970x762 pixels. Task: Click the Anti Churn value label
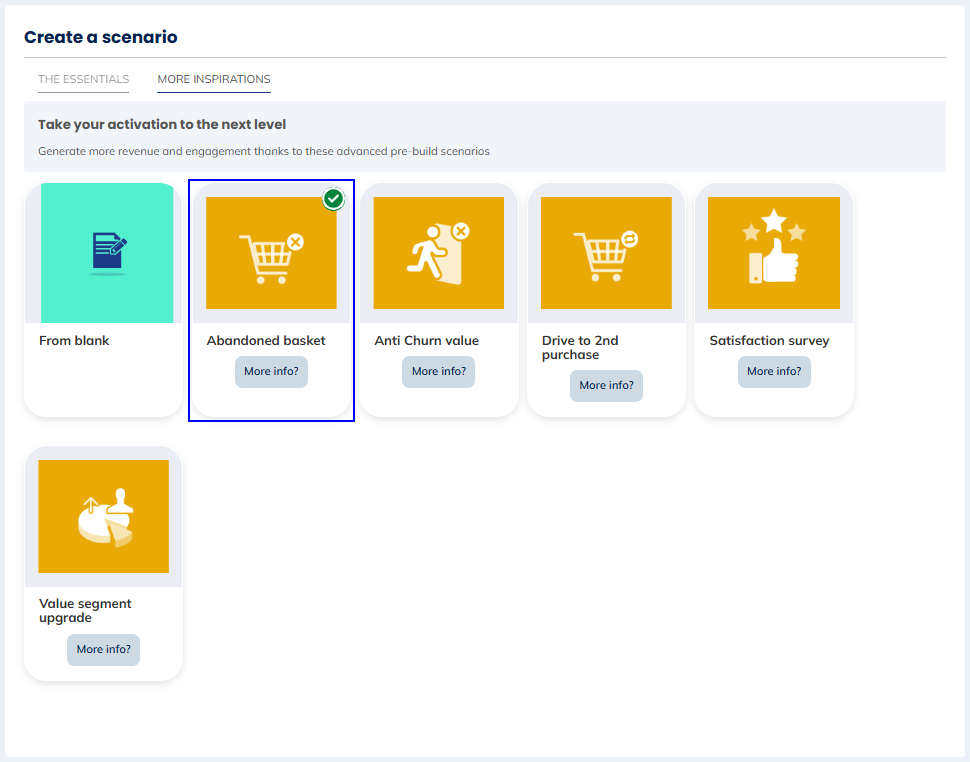click(x=426, y=341)
